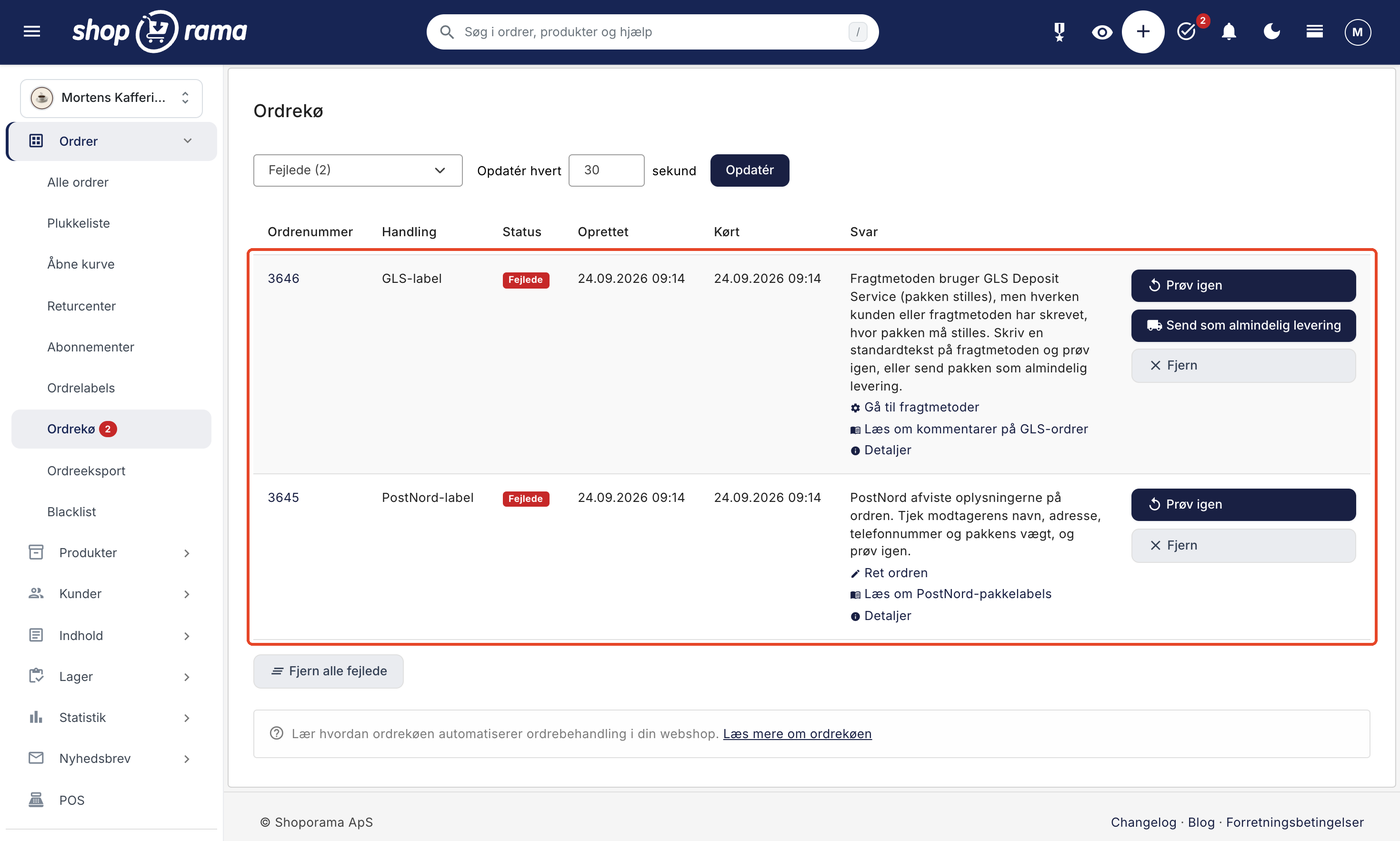
Task: Go to Alle ordrer
Action: point(78,182)
